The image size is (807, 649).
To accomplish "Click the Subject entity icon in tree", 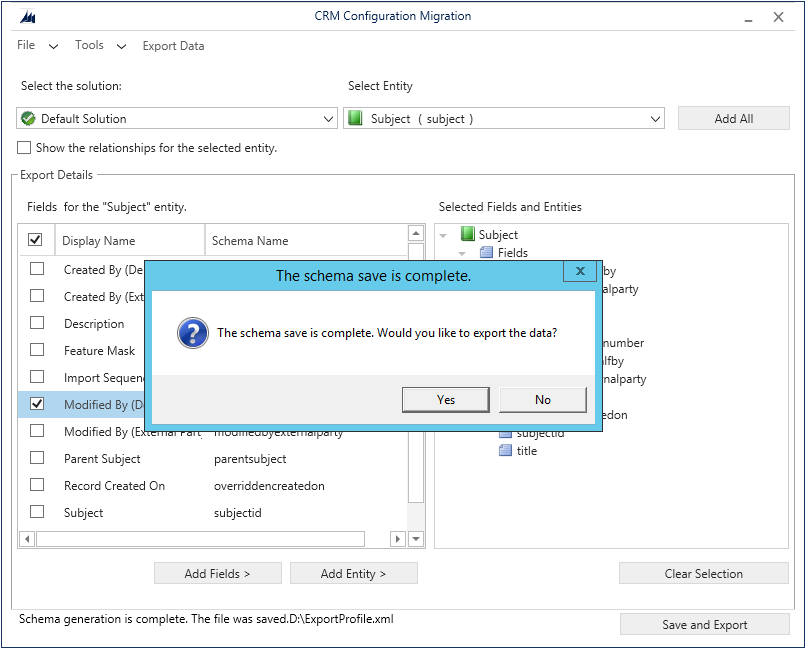I will pos(467,234).
